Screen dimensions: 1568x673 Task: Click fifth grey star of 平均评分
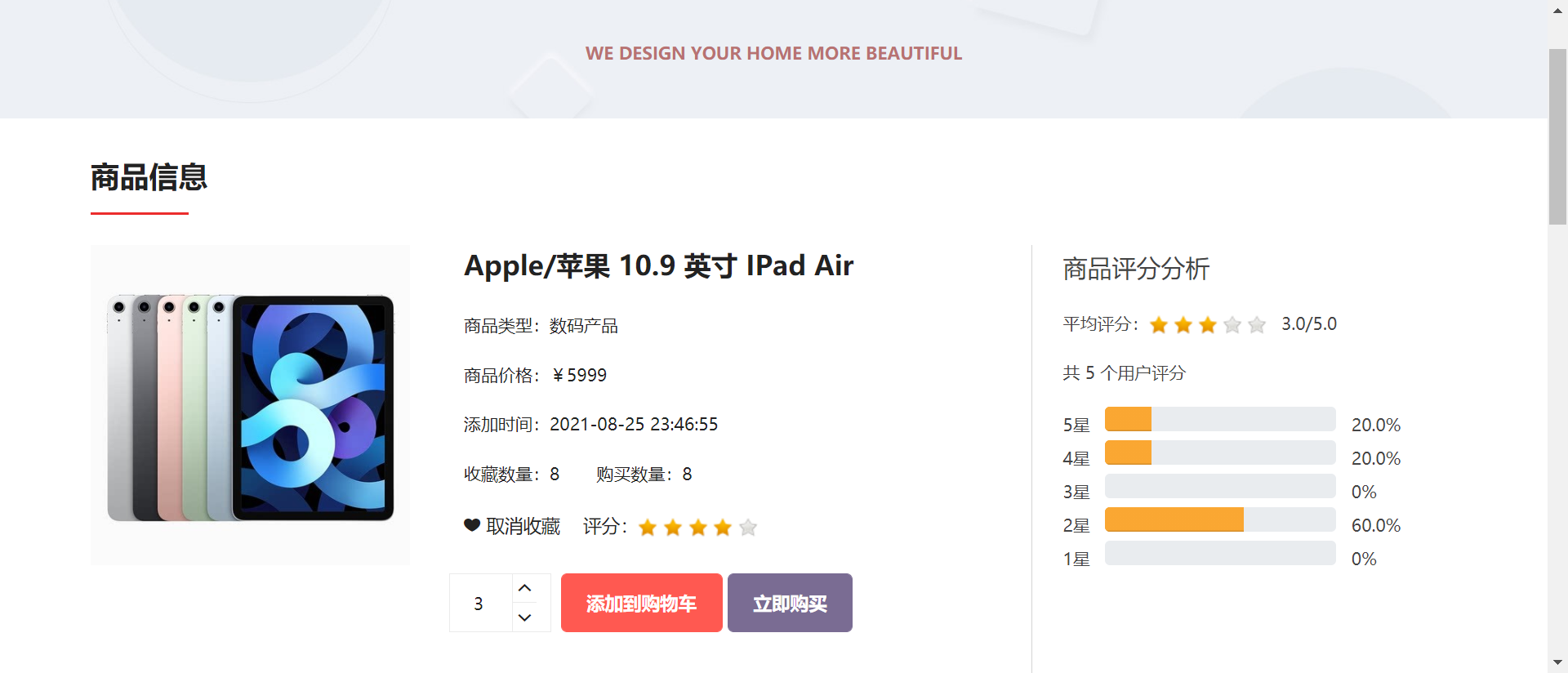pyautogui.click(x=1257, y=325)
